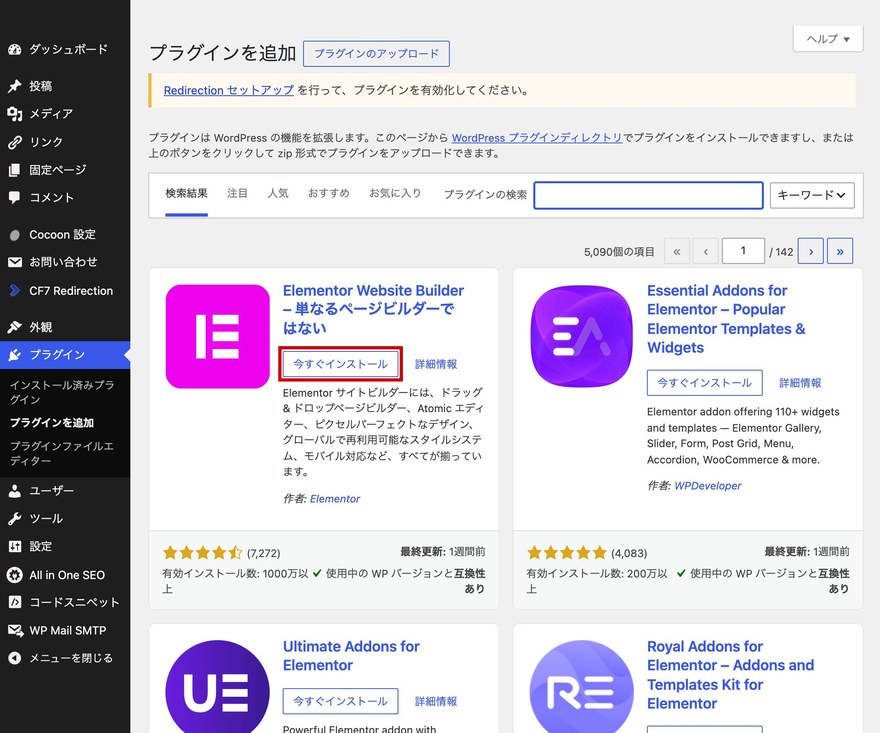880x733 pixels.
Task: Click the user icon beside ユーザー
Action: [15, 491]
